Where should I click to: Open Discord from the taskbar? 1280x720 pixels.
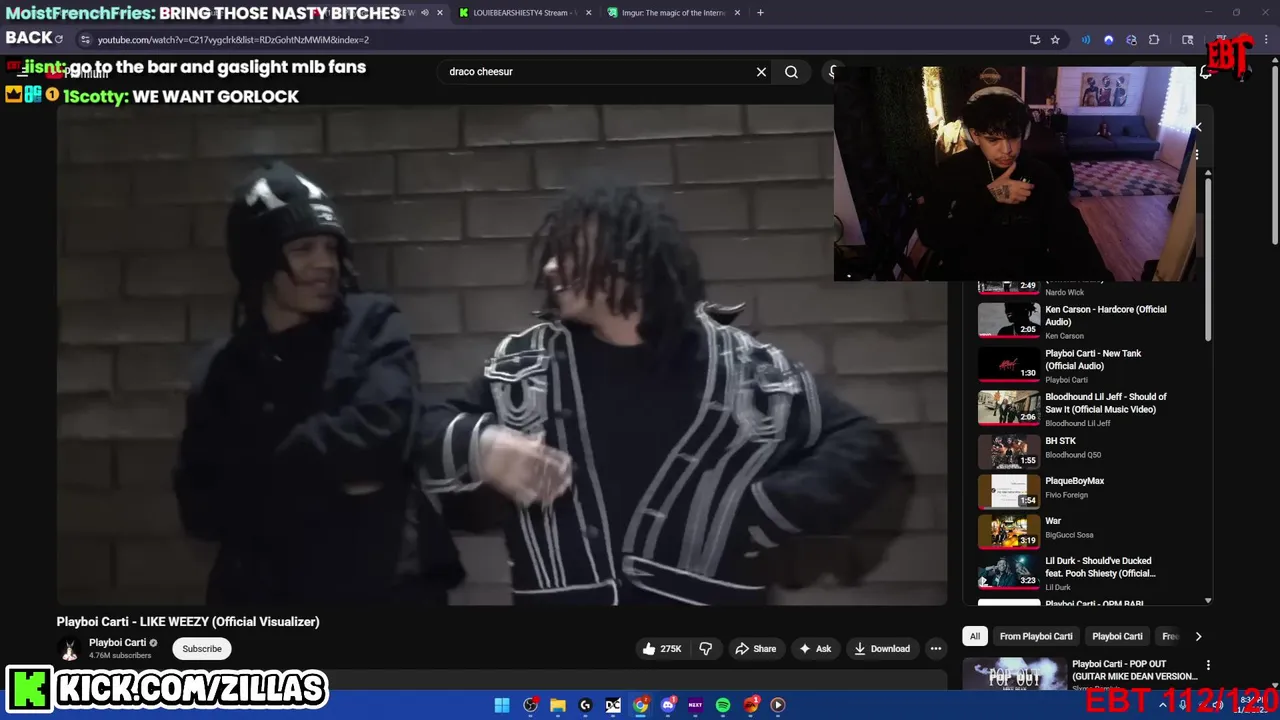[668, 705]
